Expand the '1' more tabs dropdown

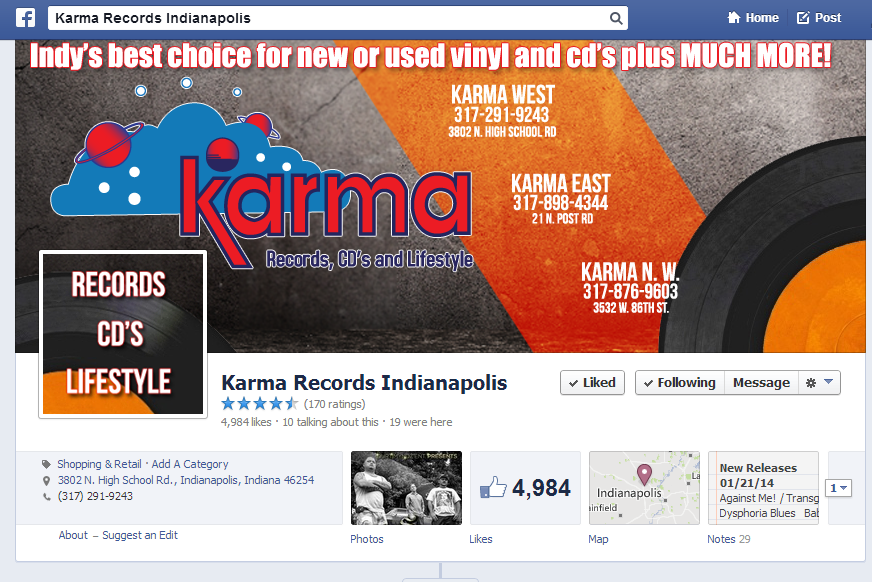tap(838, 488)
